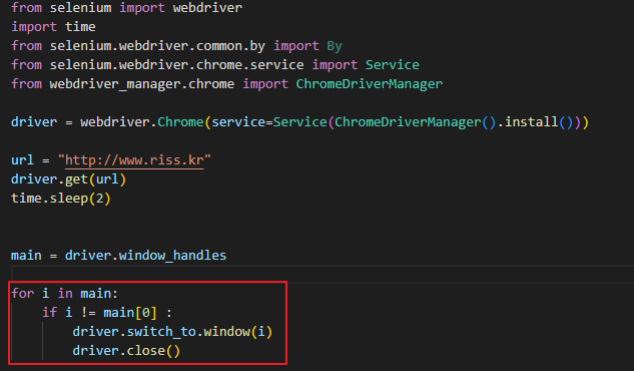634x371 pixels.
Task: Click 'driver.window_handles' expression
Action: pyautogui.click(x=146, y=255)
